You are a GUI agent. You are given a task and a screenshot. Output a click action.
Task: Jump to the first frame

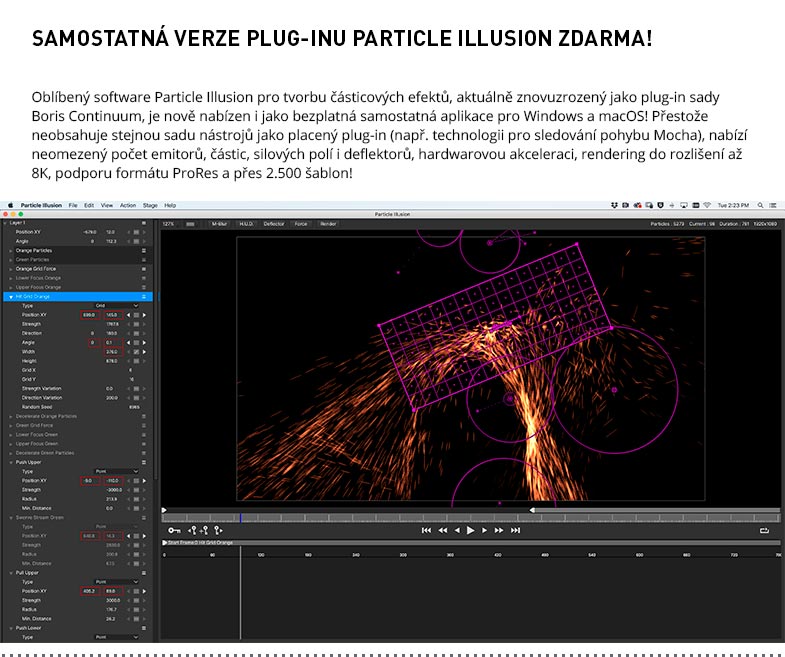(427, 530)
